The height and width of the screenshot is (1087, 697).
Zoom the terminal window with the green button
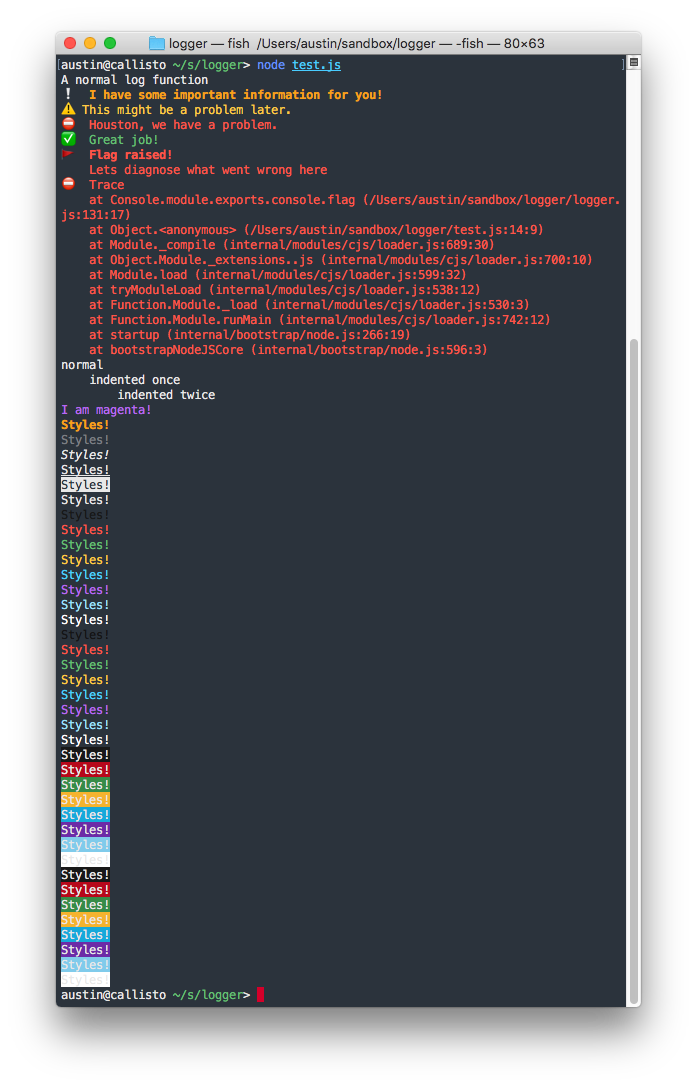click(110, 43)
